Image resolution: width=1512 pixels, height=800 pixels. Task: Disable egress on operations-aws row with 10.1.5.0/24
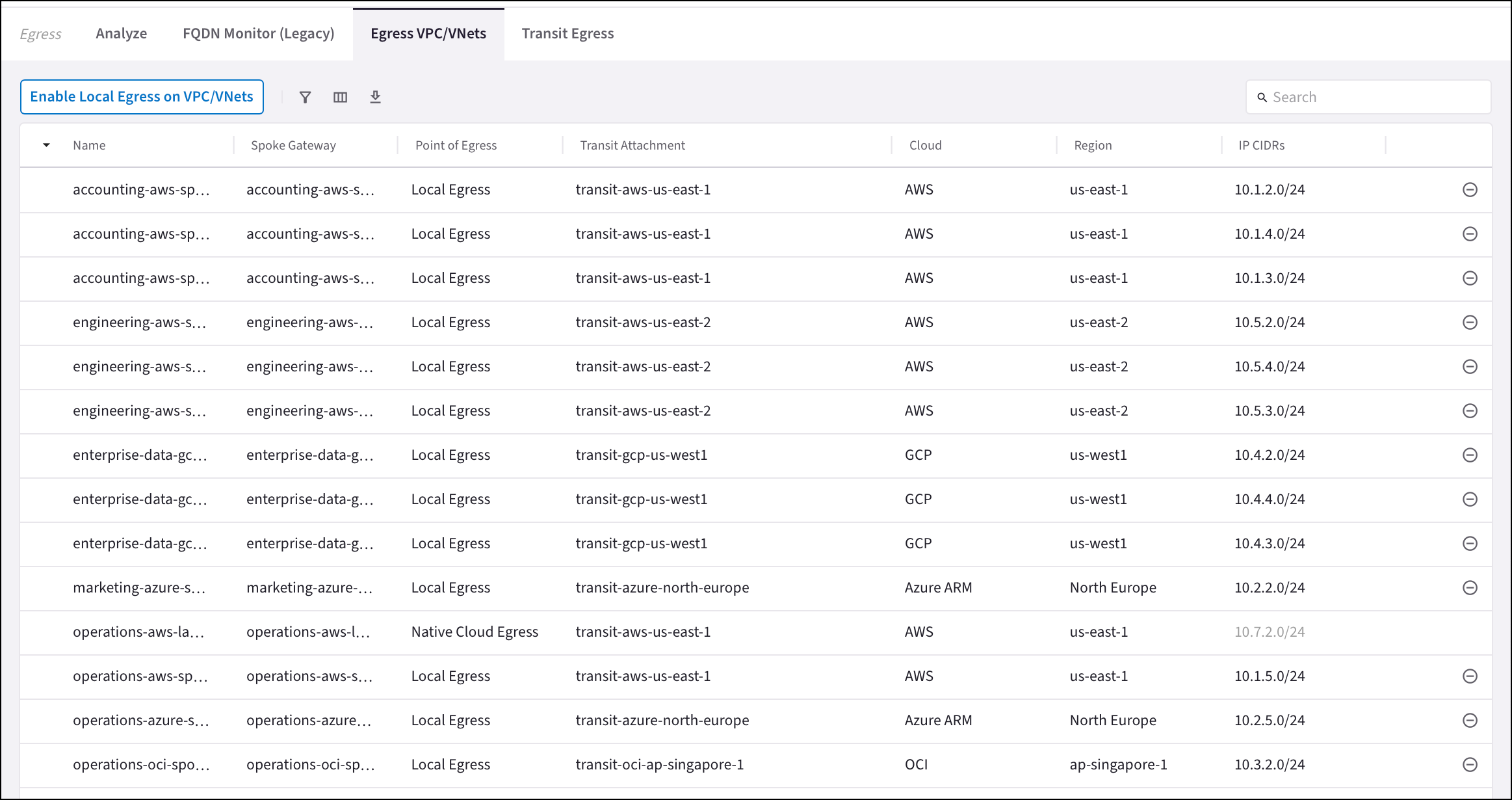click(x=1470, y=676)
